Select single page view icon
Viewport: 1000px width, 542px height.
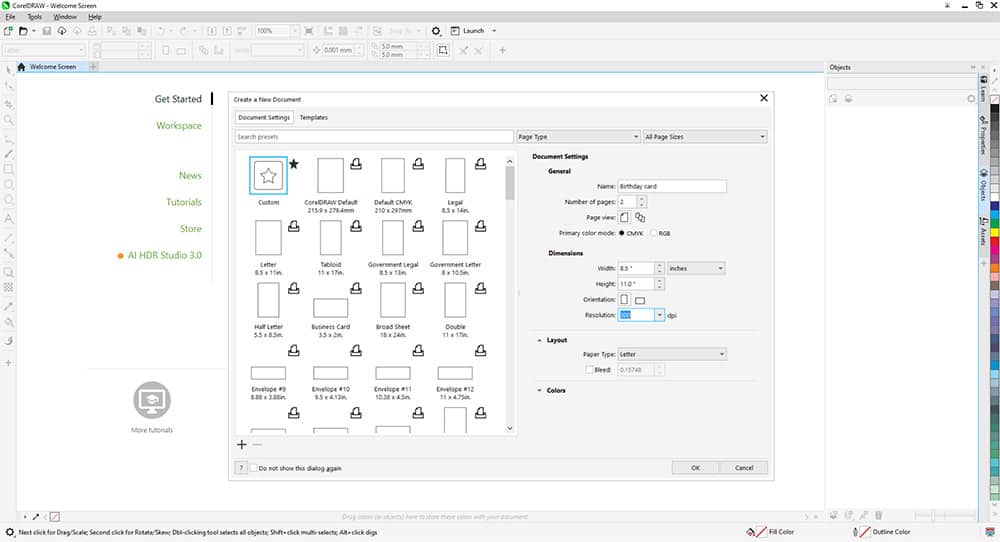624,217
